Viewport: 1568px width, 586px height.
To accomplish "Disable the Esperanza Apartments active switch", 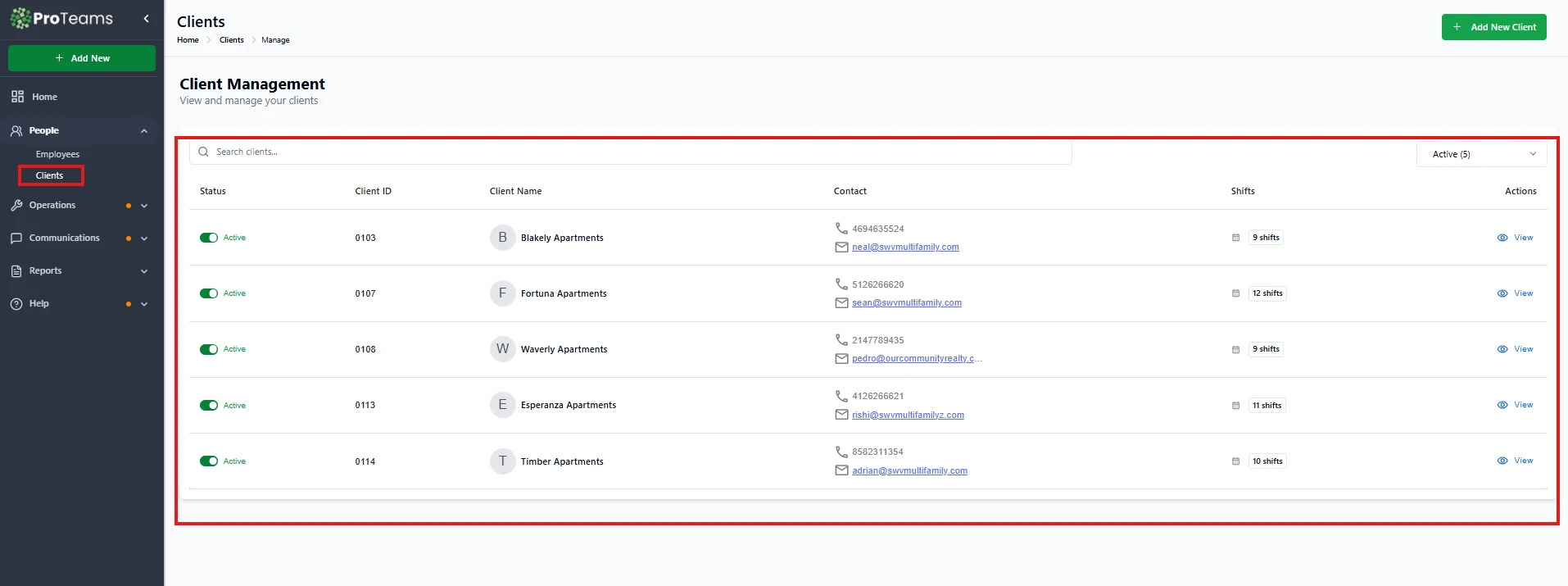I will [209, 405].
